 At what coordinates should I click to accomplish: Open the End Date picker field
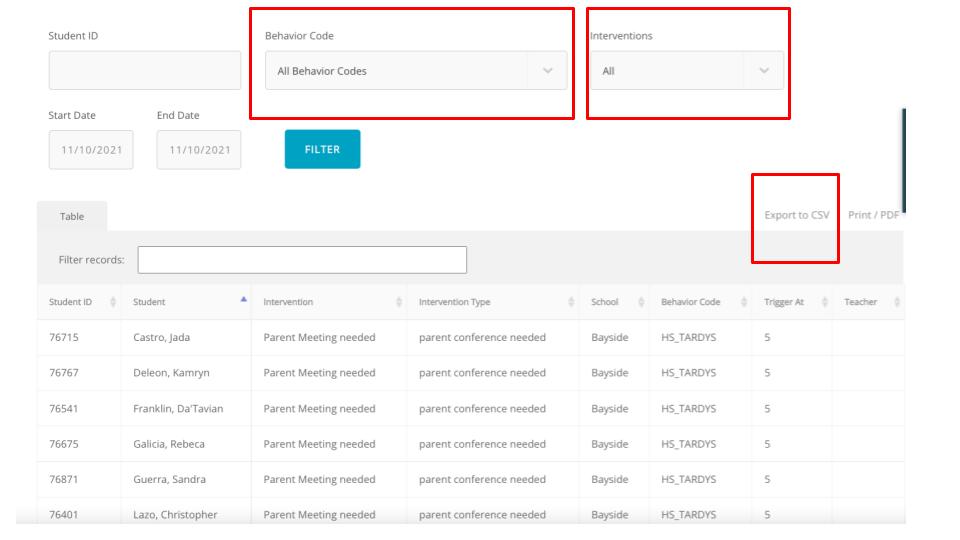click(199, 150)
